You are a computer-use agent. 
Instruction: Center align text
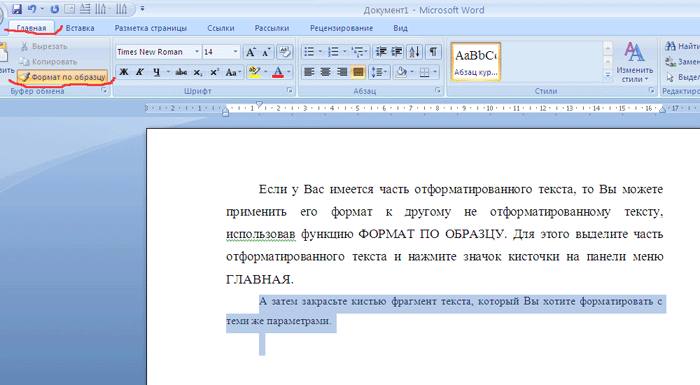(x=325, y=72)
